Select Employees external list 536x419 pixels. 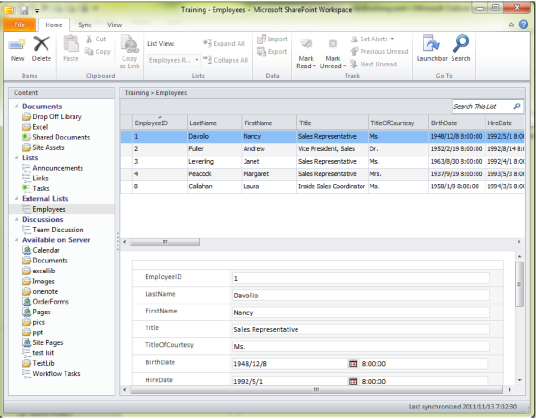click(x=62, y=209)
